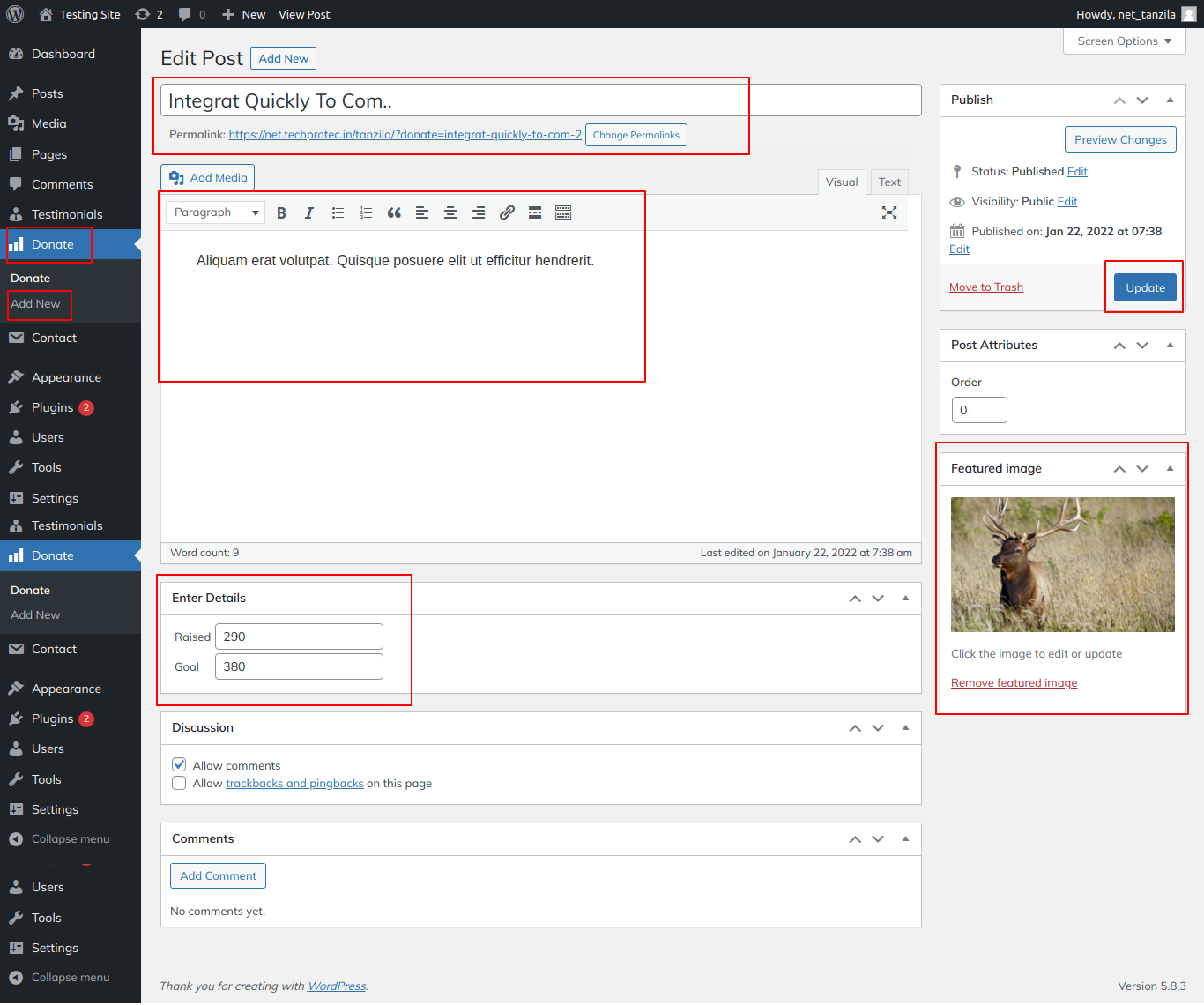Click the calendar icon beside Published on
Viewport: 1204px width, 1005px height.
(957, 231)
